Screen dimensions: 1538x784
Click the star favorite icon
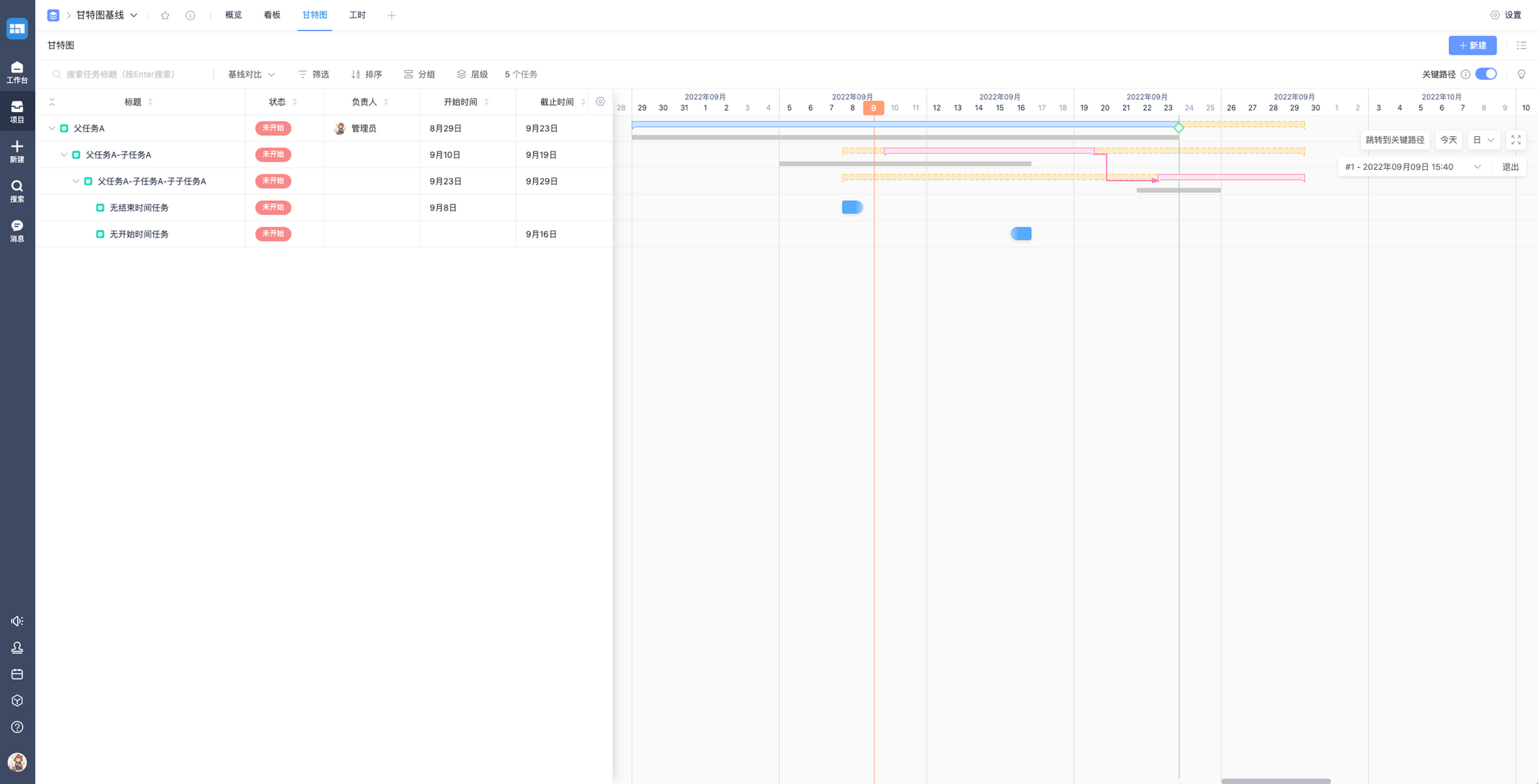165,15
